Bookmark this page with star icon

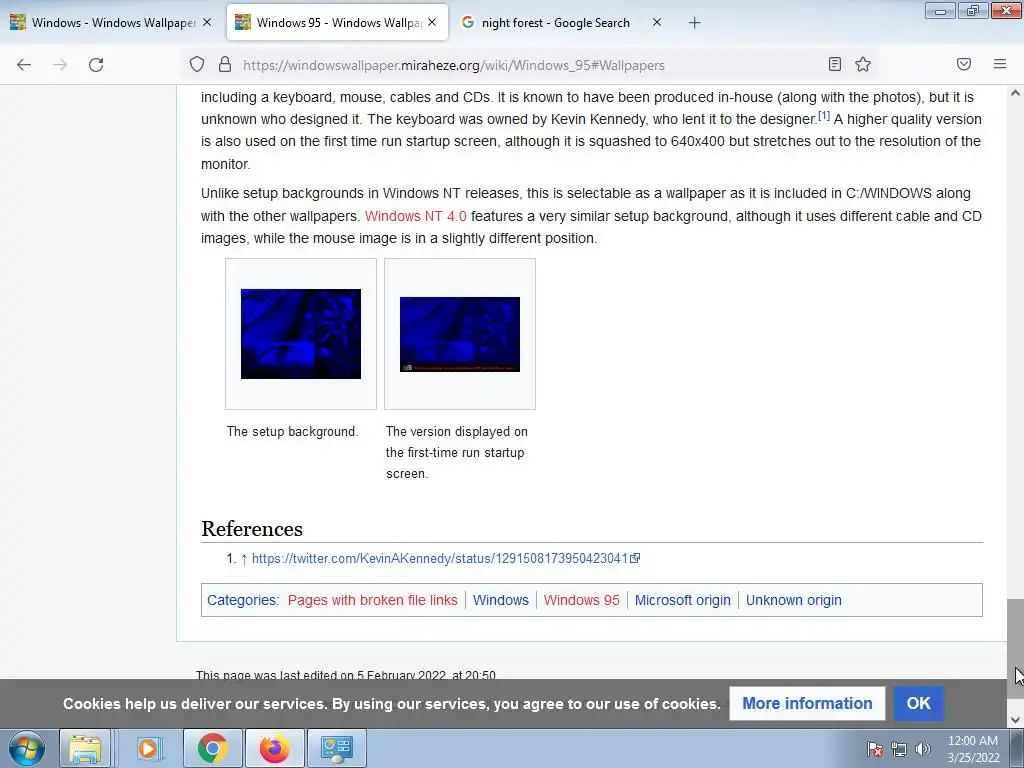tap(863, 64)
